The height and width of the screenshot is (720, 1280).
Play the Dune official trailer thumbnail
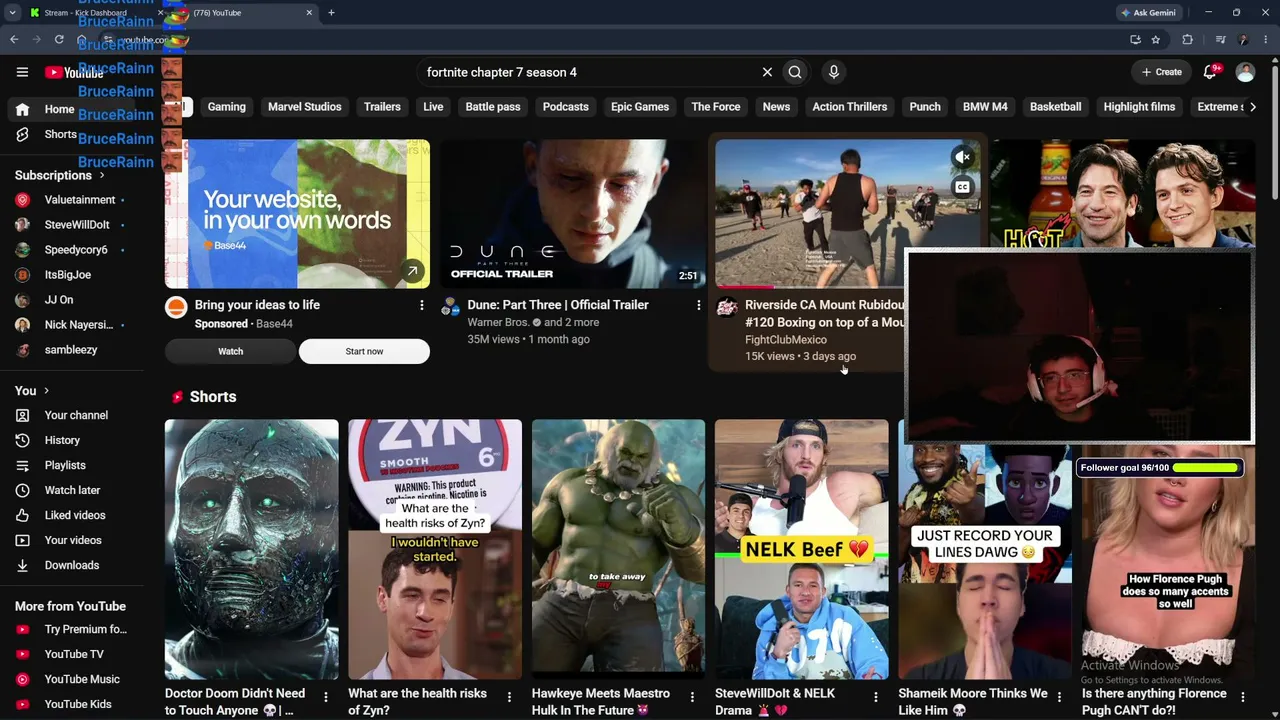573,214
